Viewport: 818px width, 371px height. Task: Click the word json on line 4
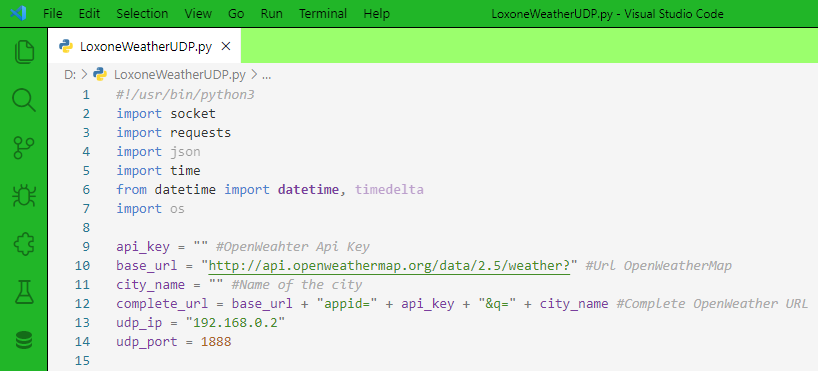tap(185, 152)
